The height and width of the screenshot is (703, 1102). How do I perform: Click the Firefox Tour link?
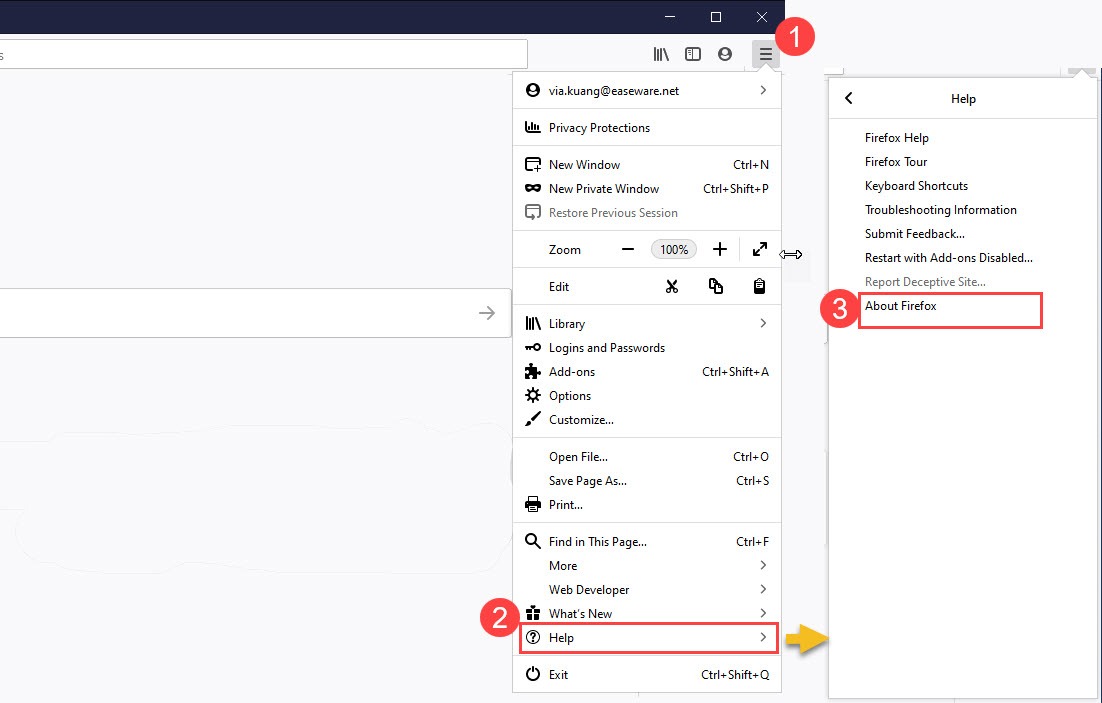tap(896, 161)
